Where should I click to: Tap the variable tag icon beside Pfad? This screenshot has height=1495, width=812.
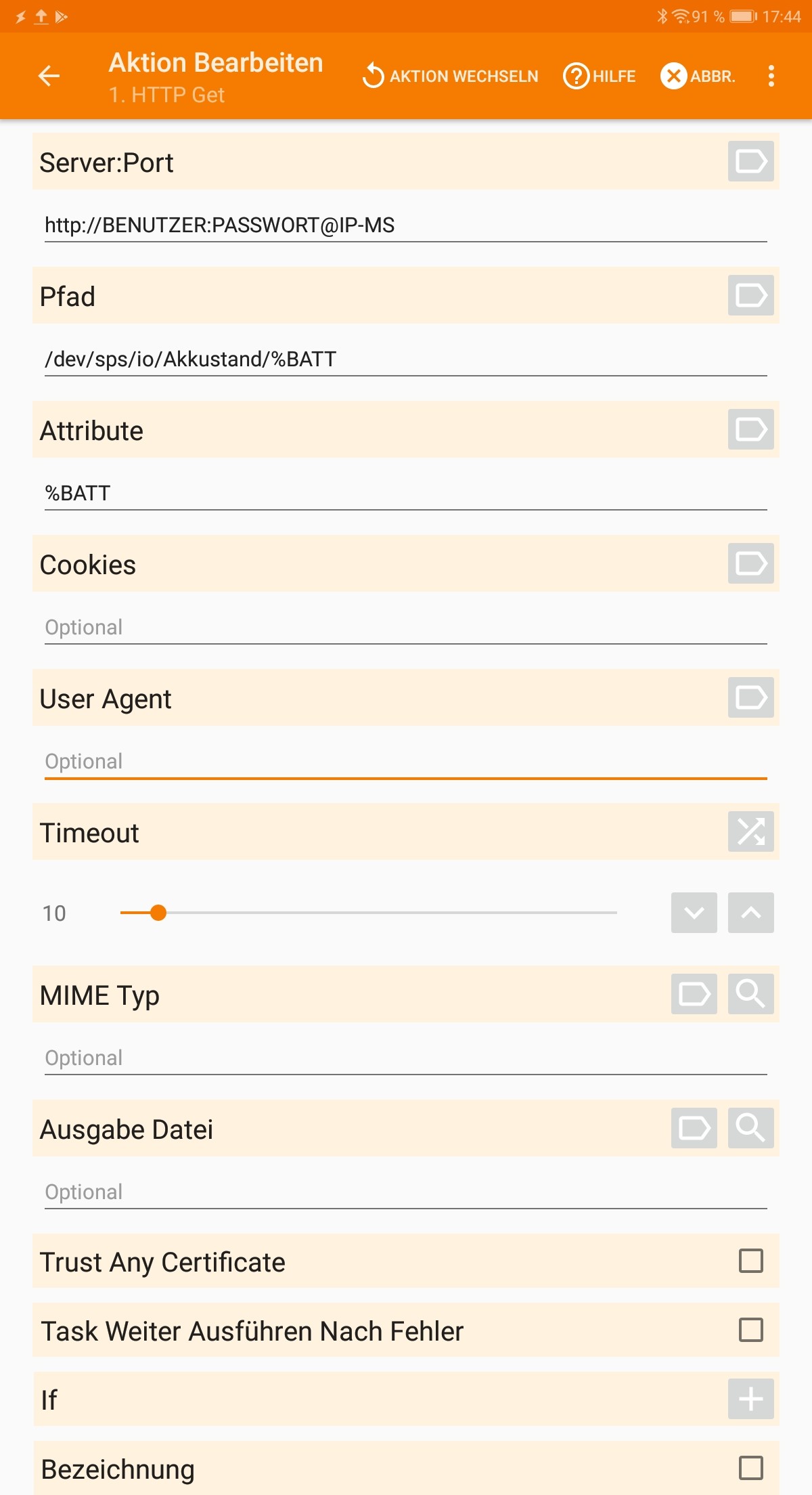coord(750,295)
